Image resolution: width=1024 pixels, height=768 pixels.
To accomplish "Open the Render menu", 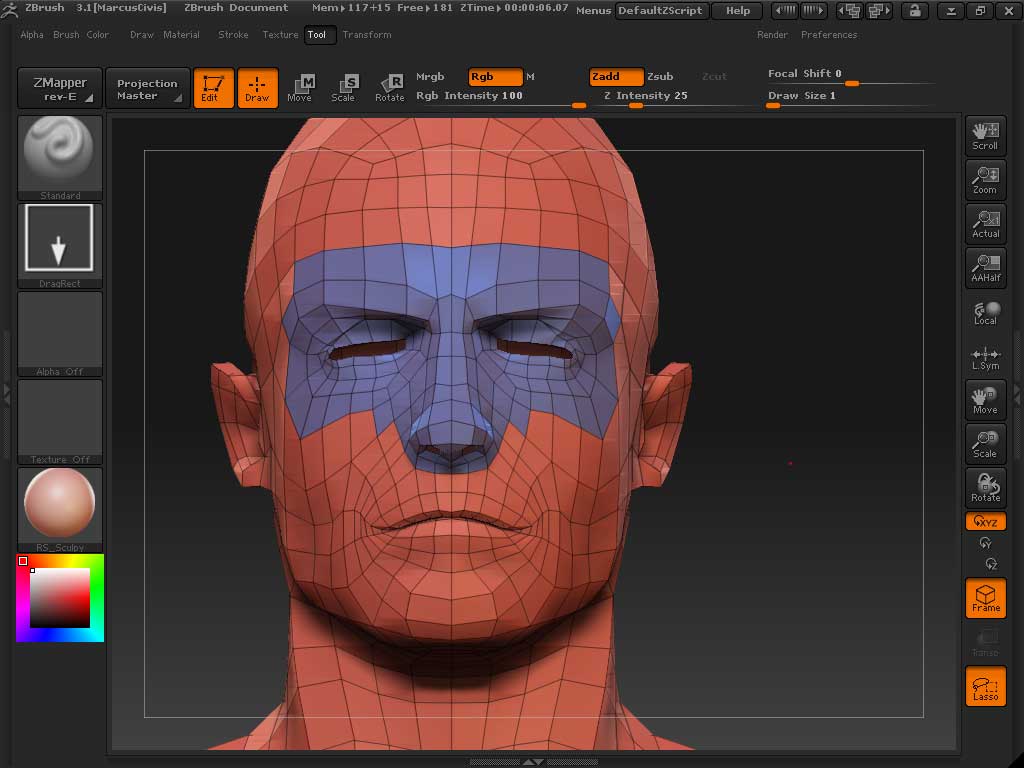I will [773, 35].
